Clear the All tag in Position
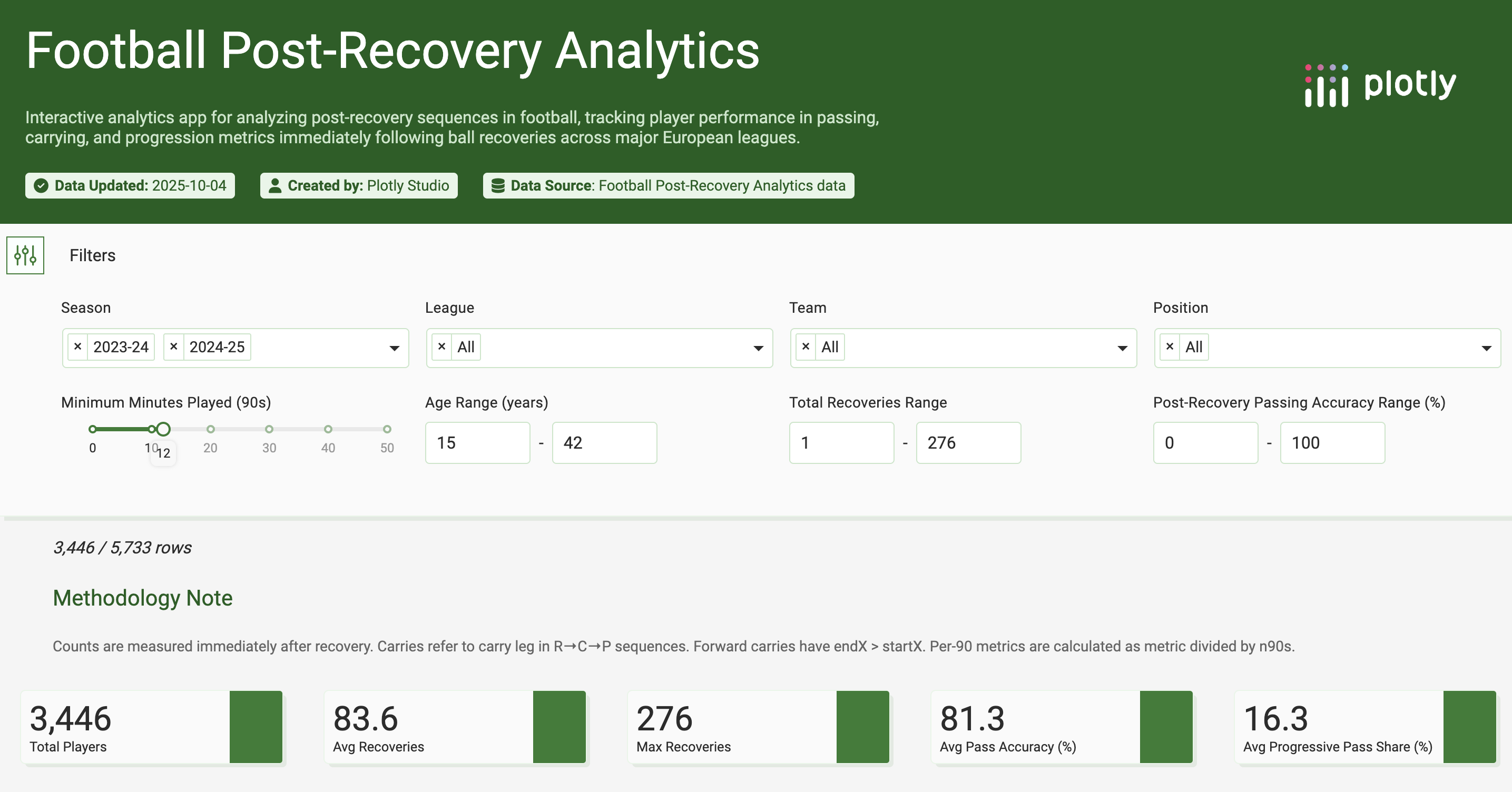 (x=1170, y=346)
